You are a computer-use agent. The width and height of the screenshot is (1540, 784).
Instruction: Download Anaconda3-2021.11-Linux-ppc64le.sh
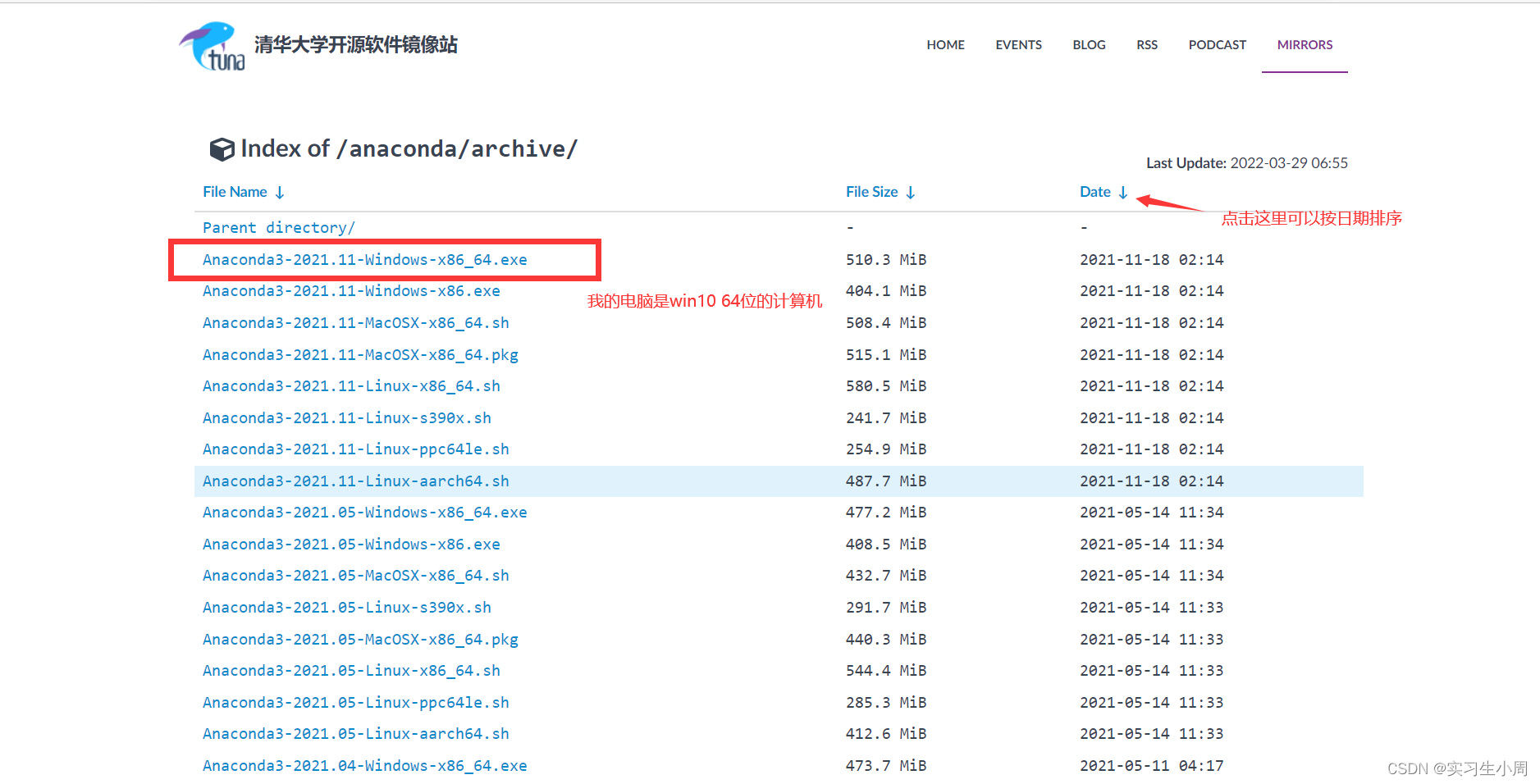click(356, 449)
